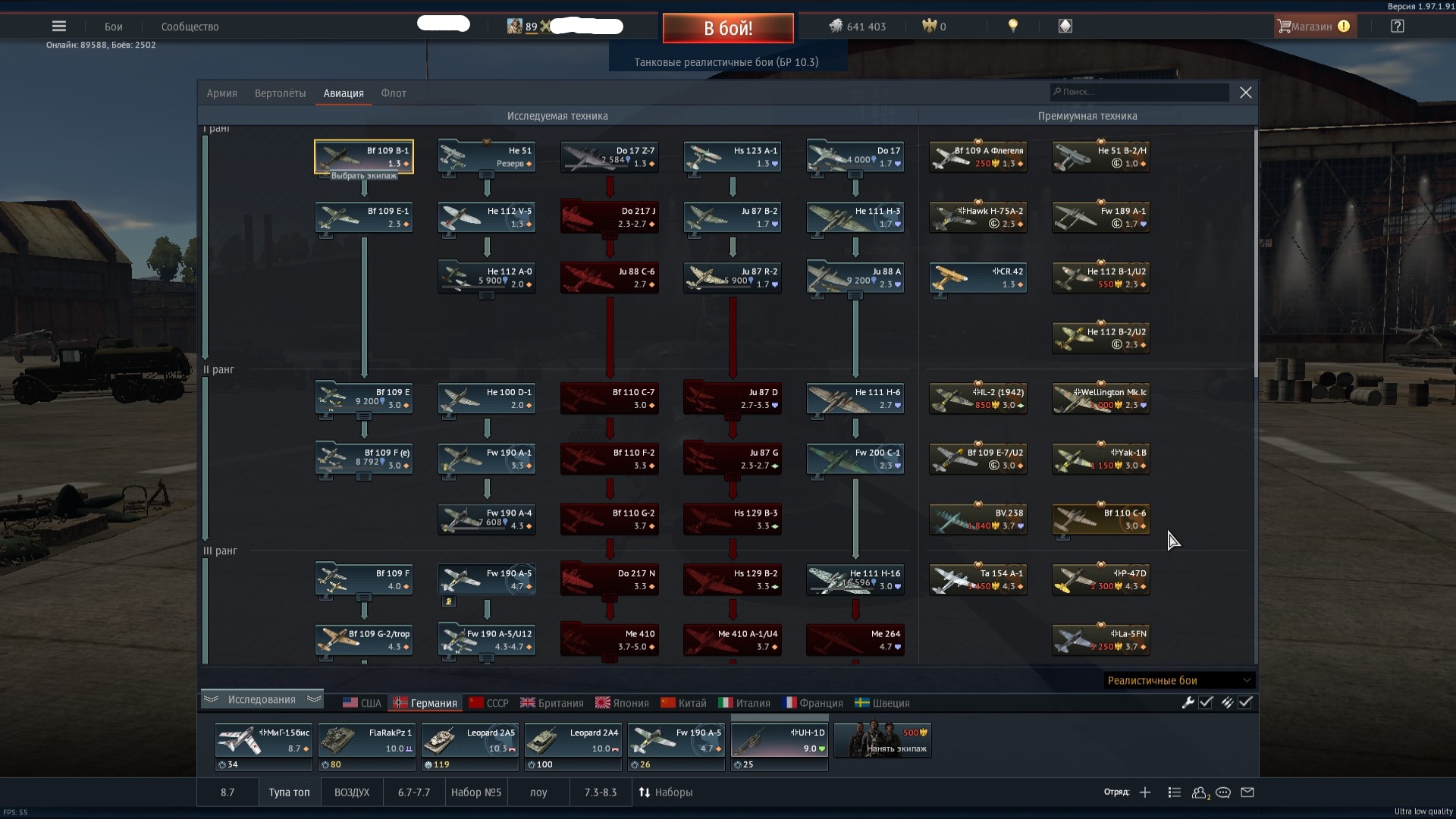Switch to the Флот tab
The image size is (1456, 819).
394,93
